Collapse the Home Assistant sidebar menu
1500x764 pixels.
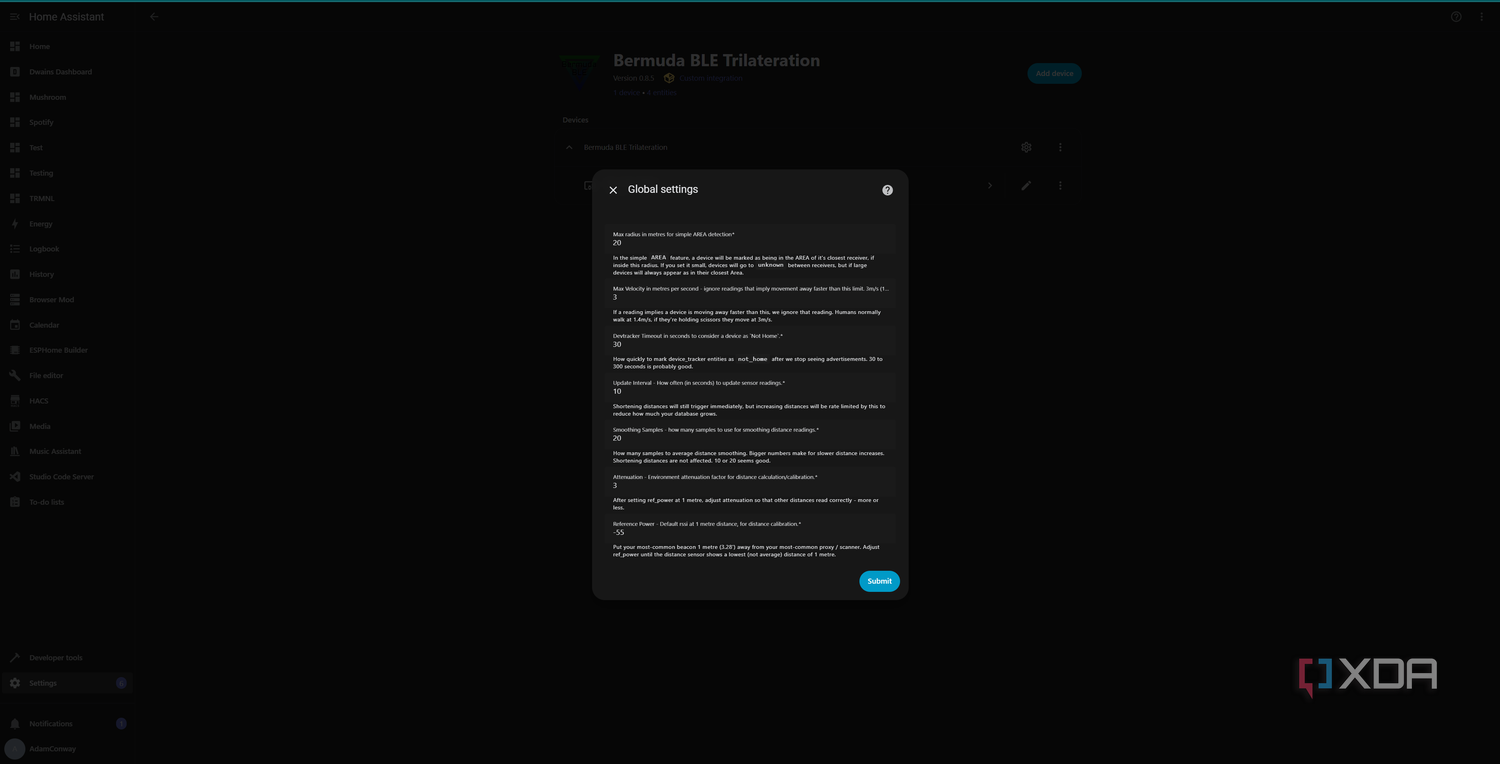(x=15, y=17)
